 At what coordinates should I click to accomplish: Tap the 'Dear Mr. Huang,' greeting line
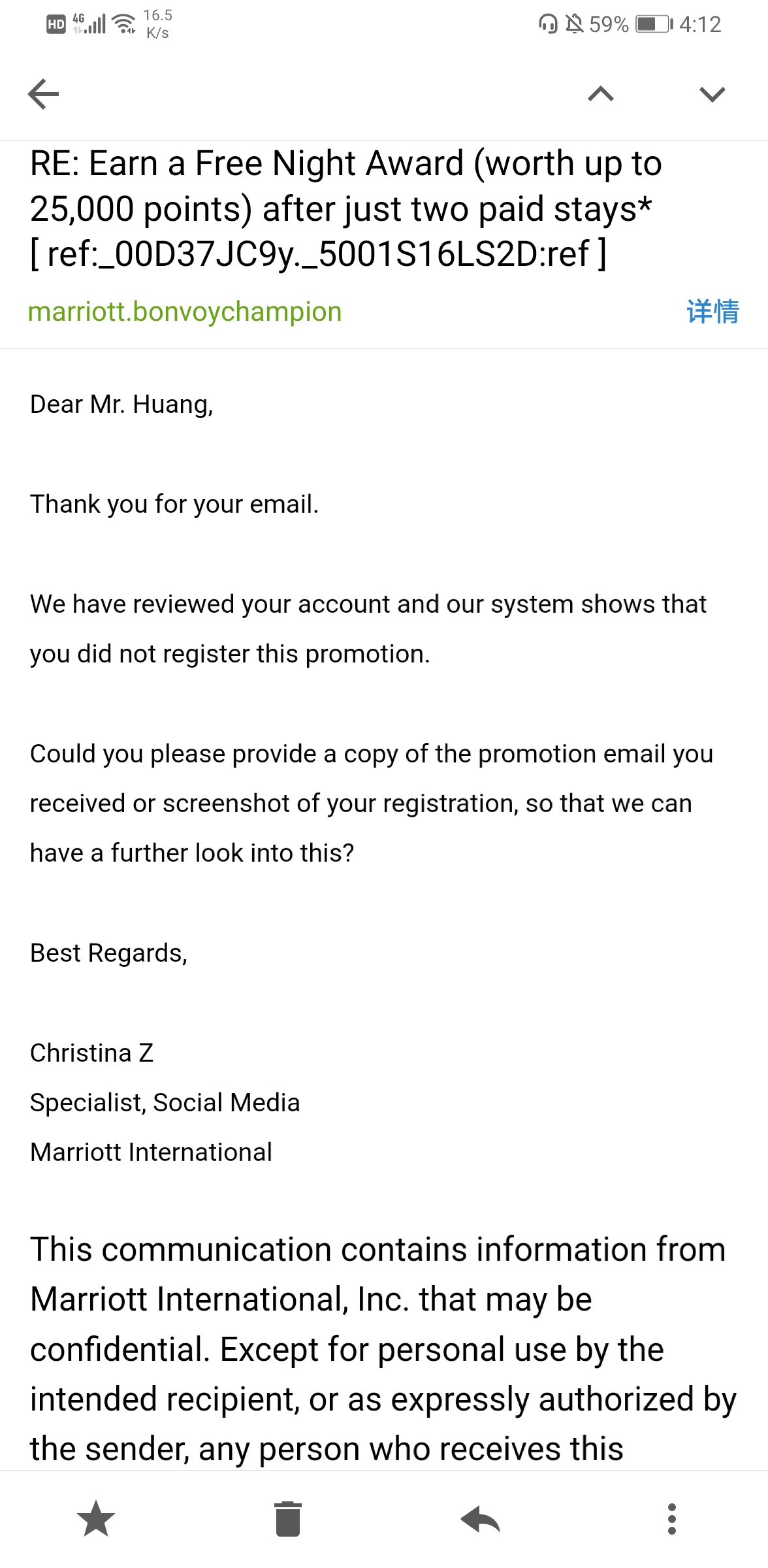coord(121,404)
